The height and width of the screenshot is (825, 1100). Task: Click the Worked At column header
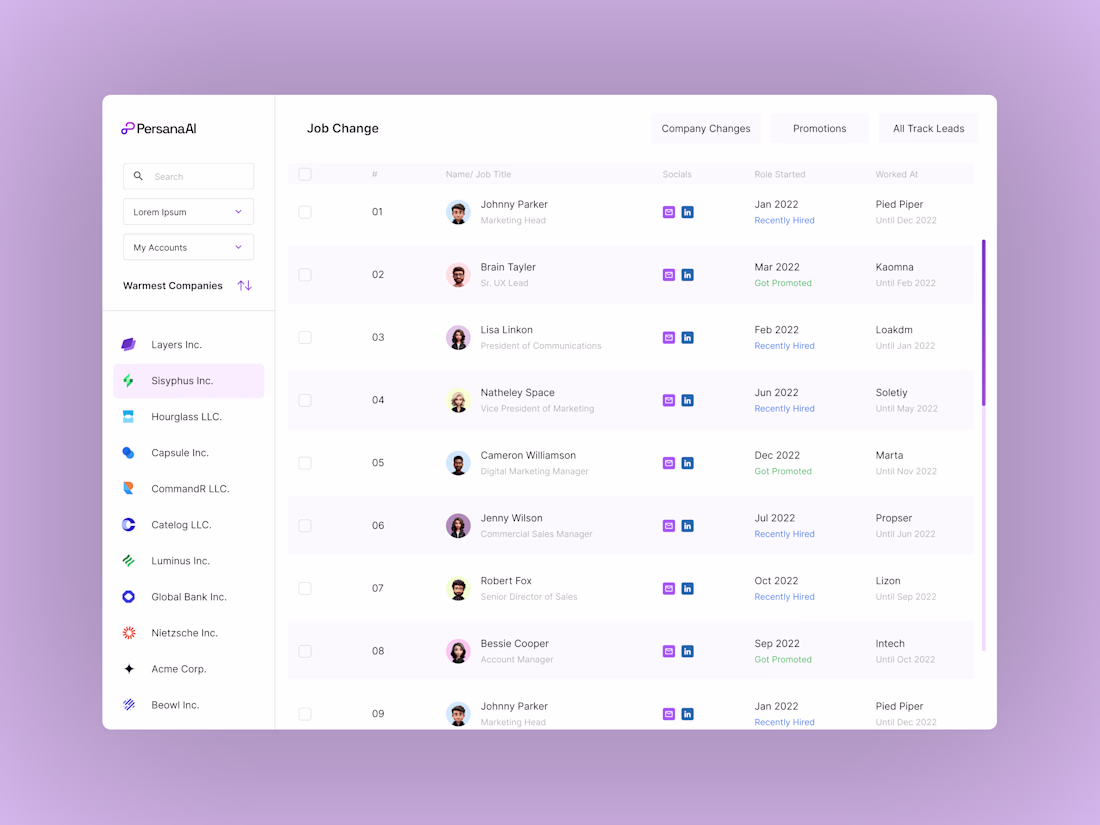coord(897,174)
